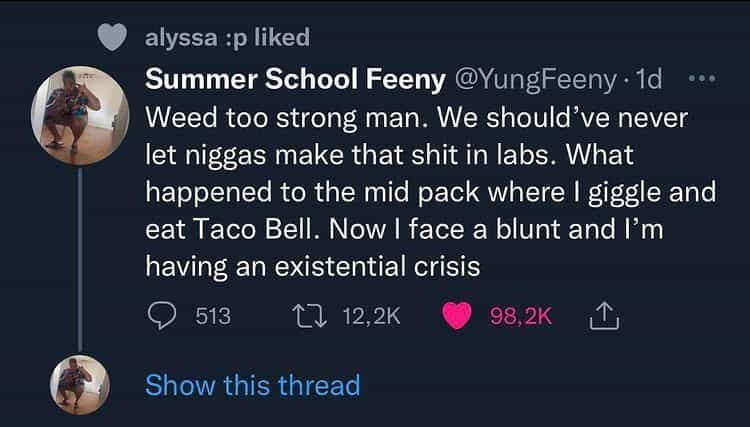
Task: Click the 98,2K likes count
Action: point(523,317)
